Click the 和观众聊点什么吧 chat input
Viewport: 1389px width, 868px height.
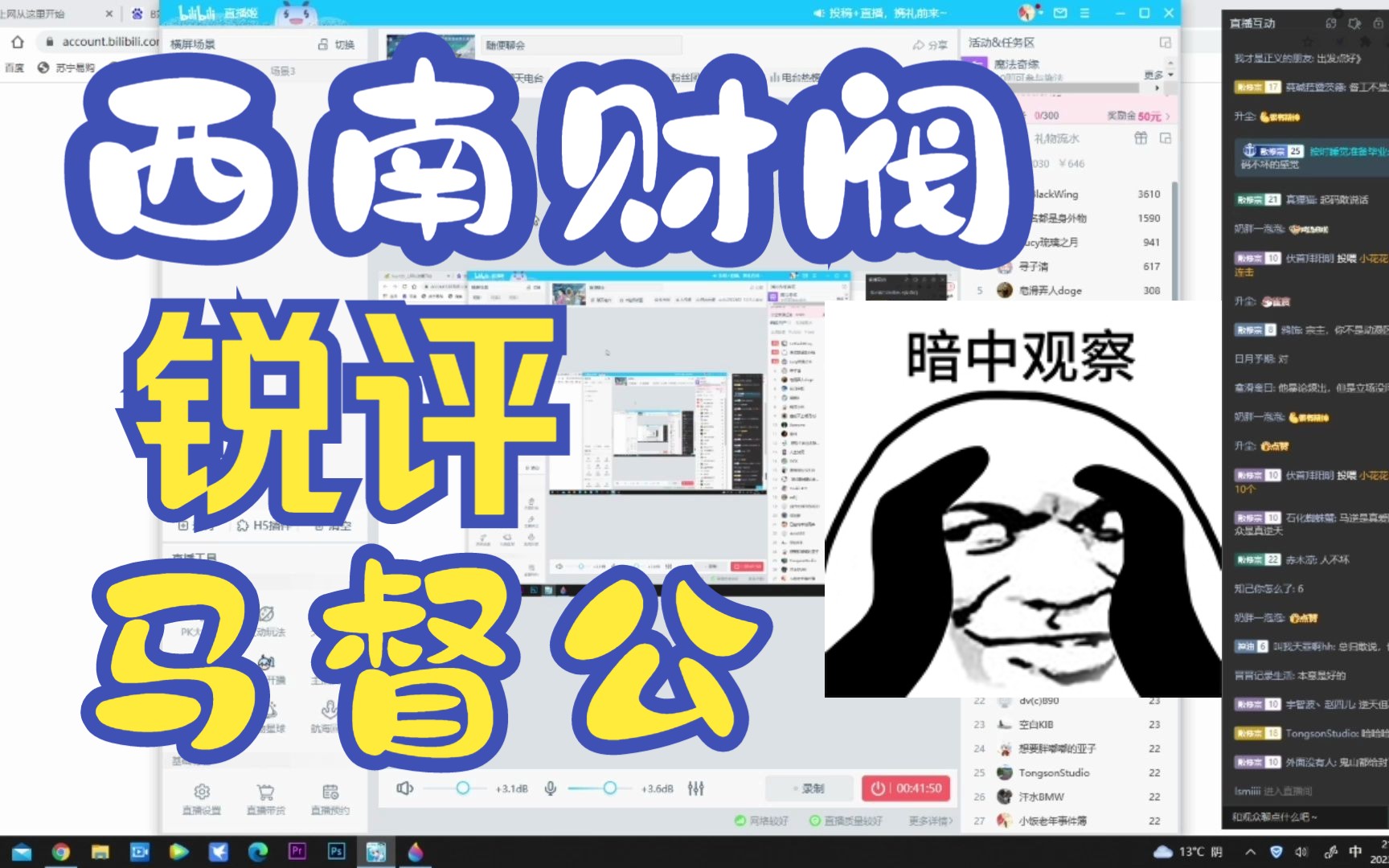tap(1305, 817)
